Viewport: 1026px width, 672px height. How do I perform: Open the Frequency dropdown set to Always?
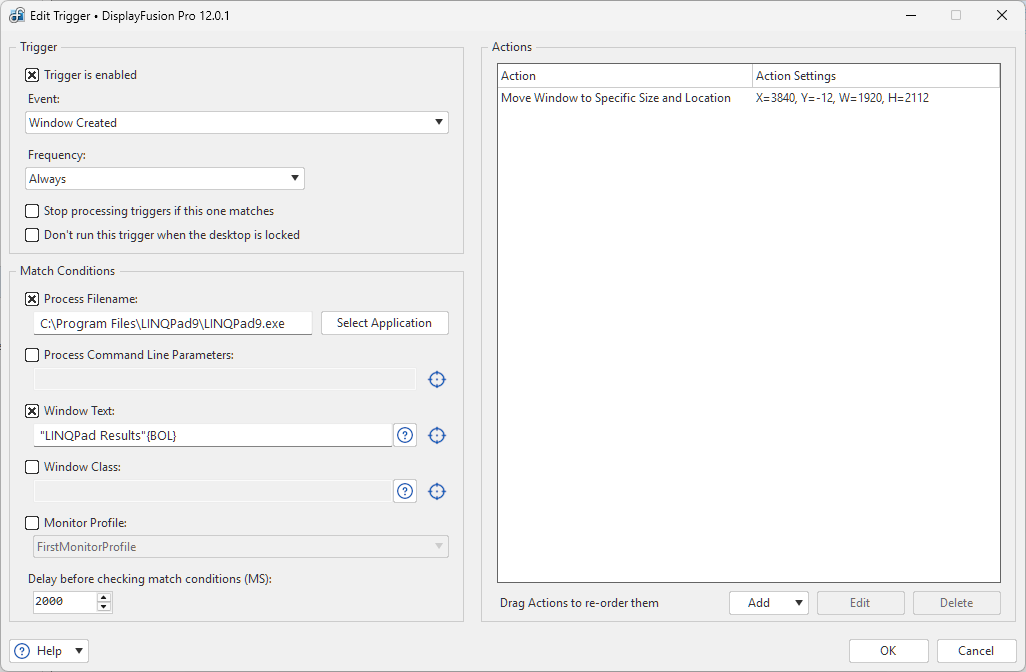pyautogui.click(x=165, y=179)
